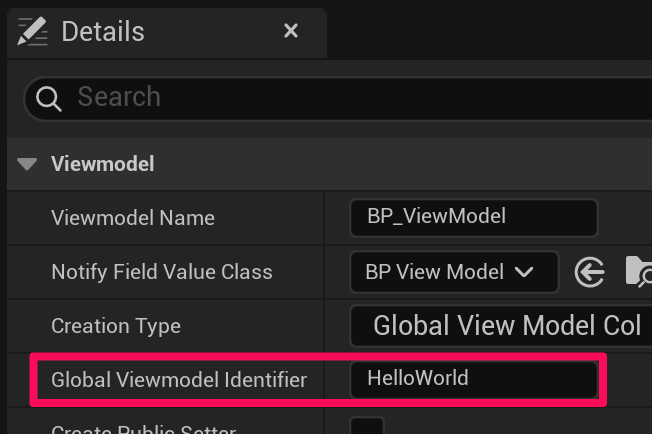Toggle the Create Public Setter checkbox

pyautogui.click(x=367, y=427)
